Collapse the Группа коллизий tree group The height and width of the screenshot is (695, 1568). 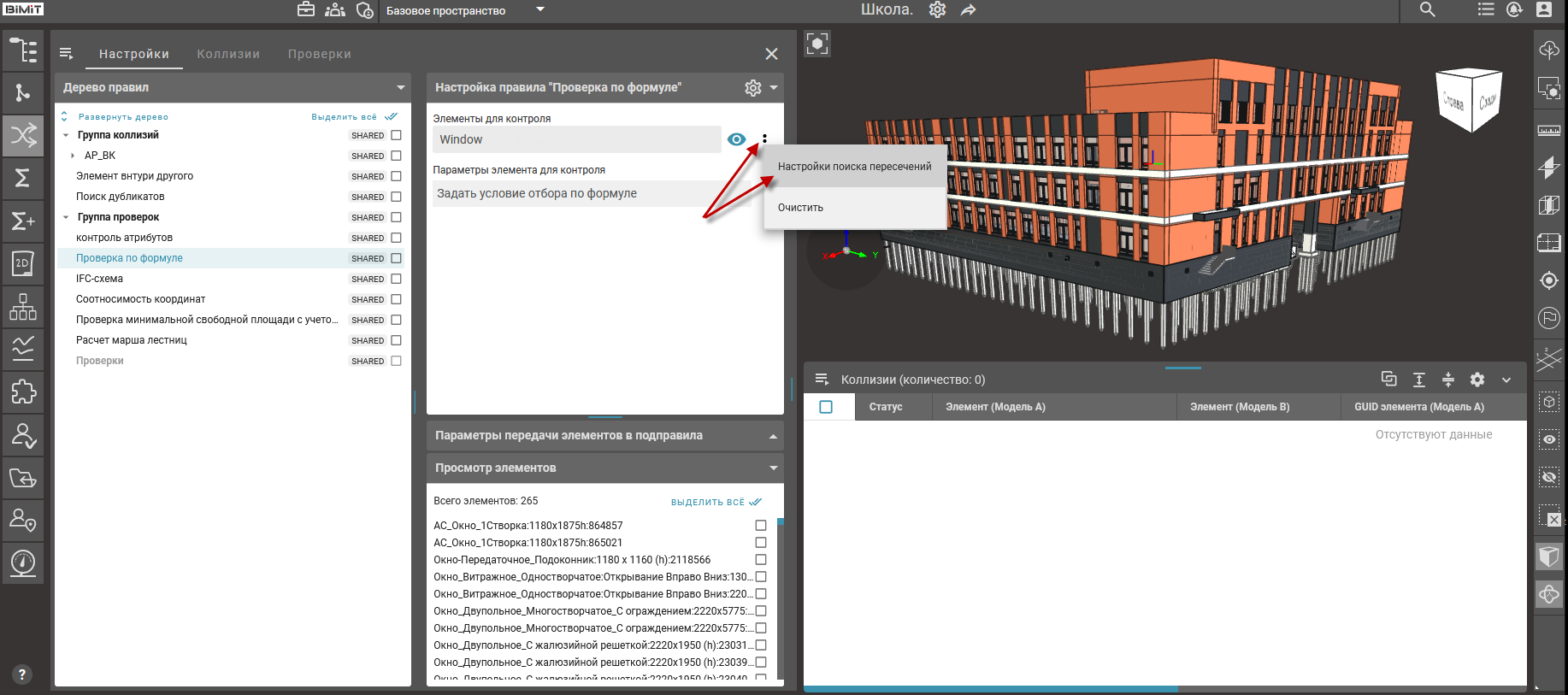[66, 135]
